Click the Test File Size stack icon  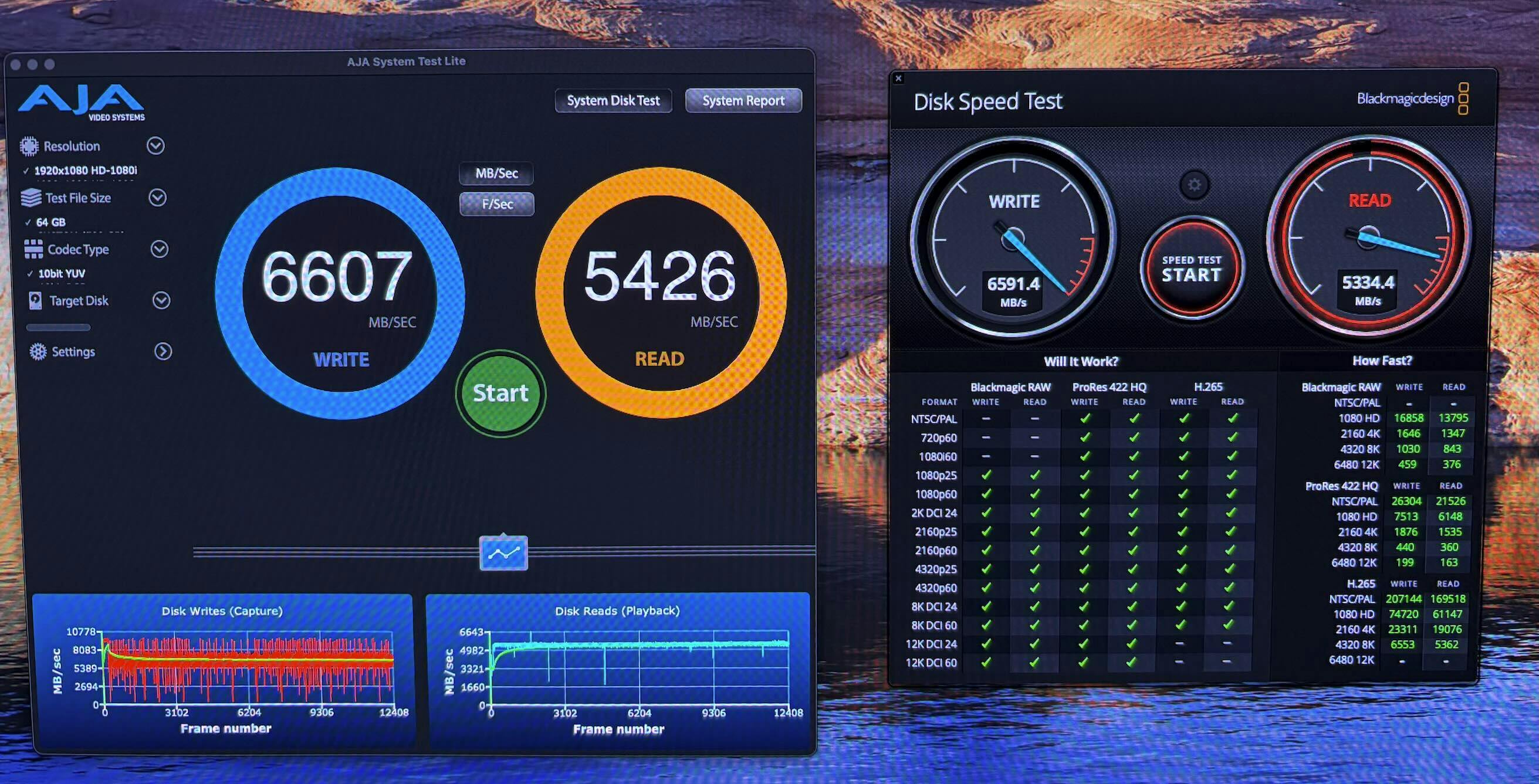(x=31, y=198)
